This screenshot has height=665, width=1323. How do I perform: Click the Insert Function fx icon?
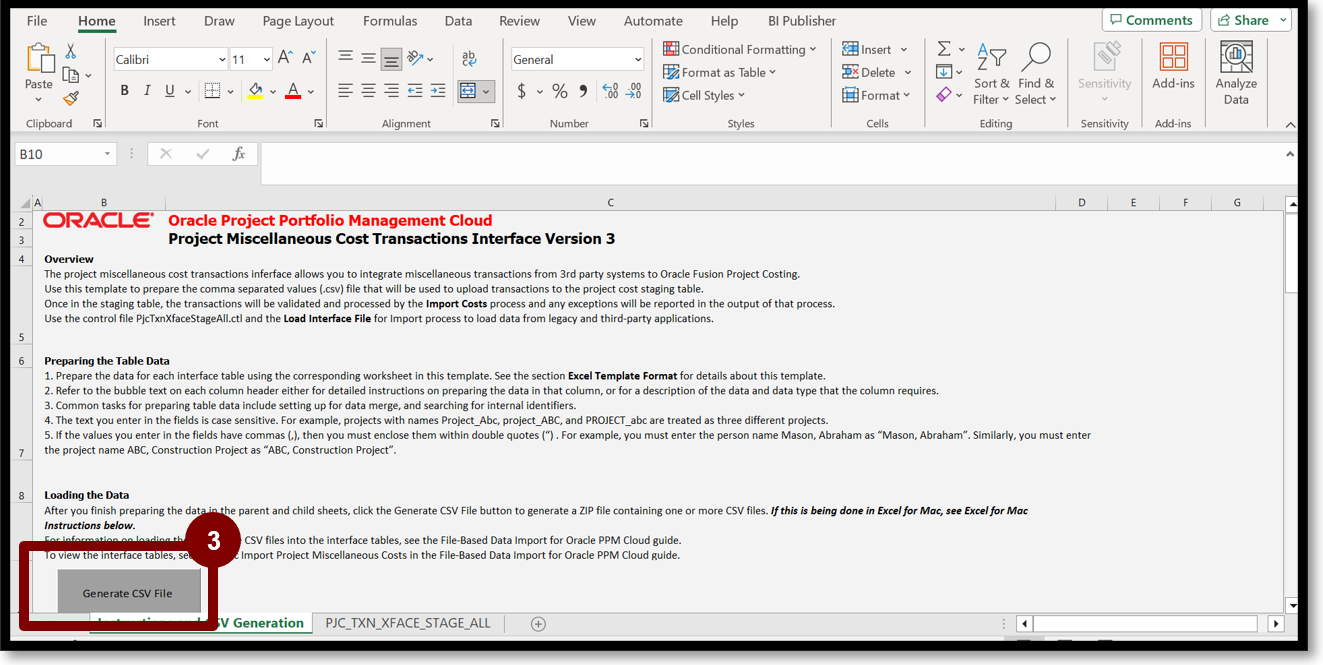[x=239, y=154]
